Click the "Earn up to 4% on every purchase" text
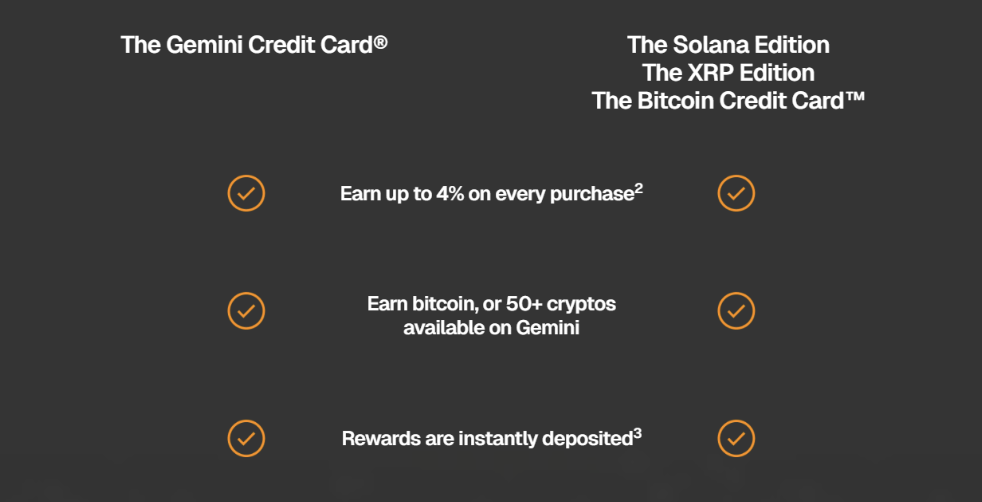 tap(486, 194)
